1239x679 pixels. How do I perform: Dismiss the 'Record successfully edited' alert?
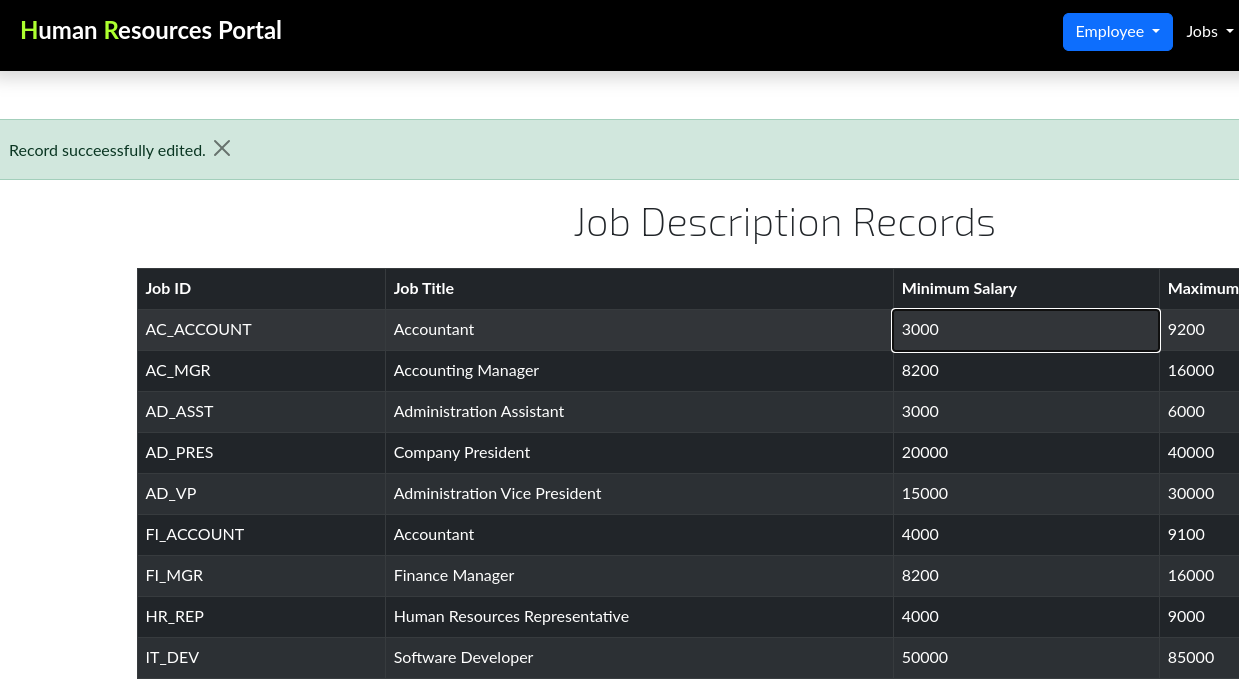[x=222, y=149]
